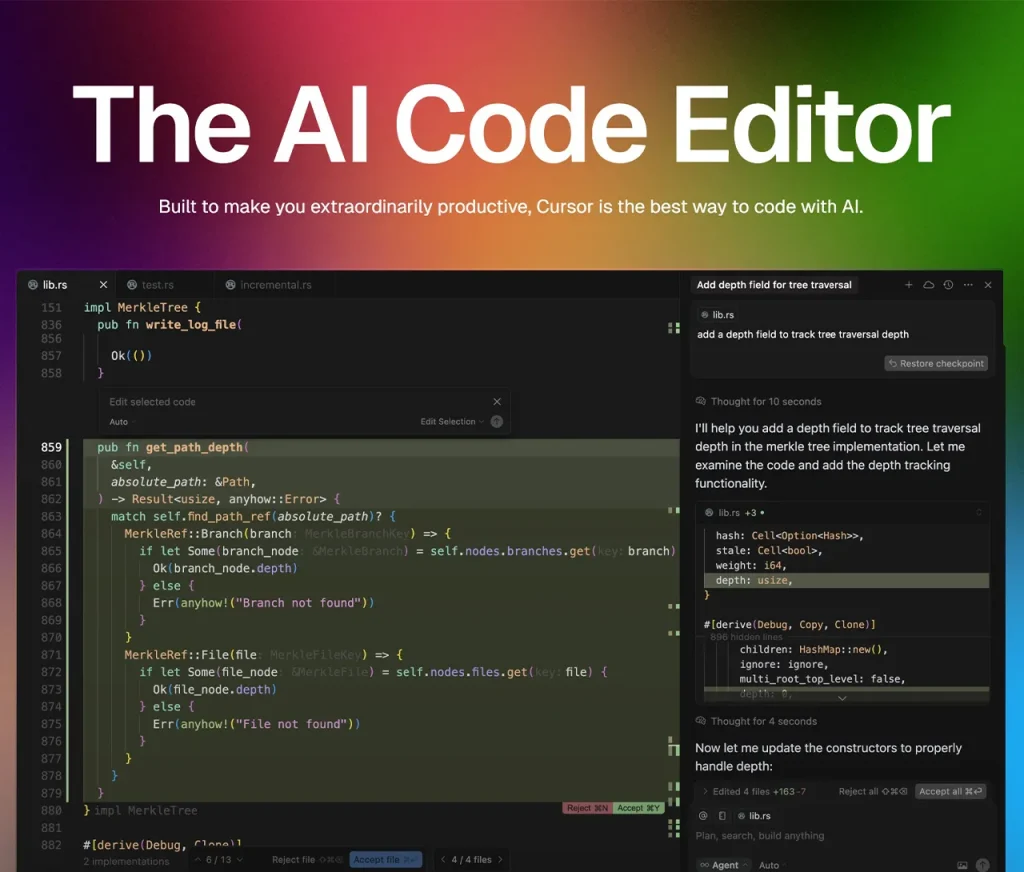Select the Add depth field for tree traversal chat tab
The width and height of the screenshot is (1024, 872).
774,285
